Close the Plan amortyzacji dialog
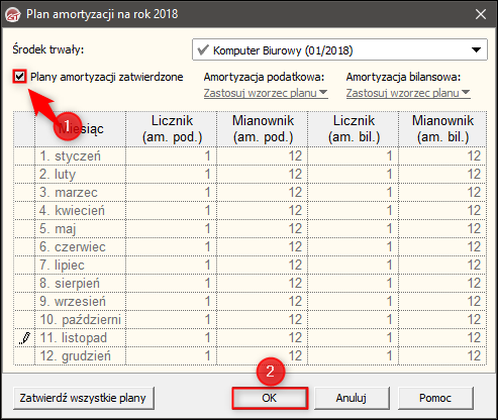498x420 pixels. pos(480,14)
